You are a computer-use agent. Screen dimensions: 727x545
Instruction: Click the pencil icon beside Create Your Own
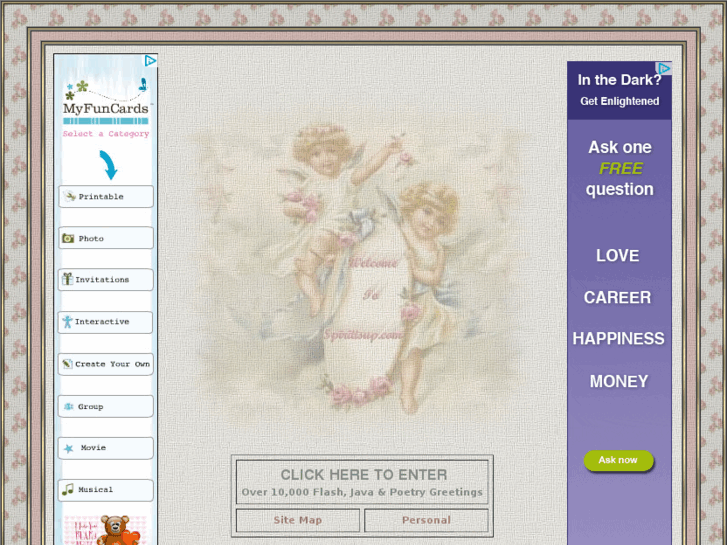click(x=68, y=364)
